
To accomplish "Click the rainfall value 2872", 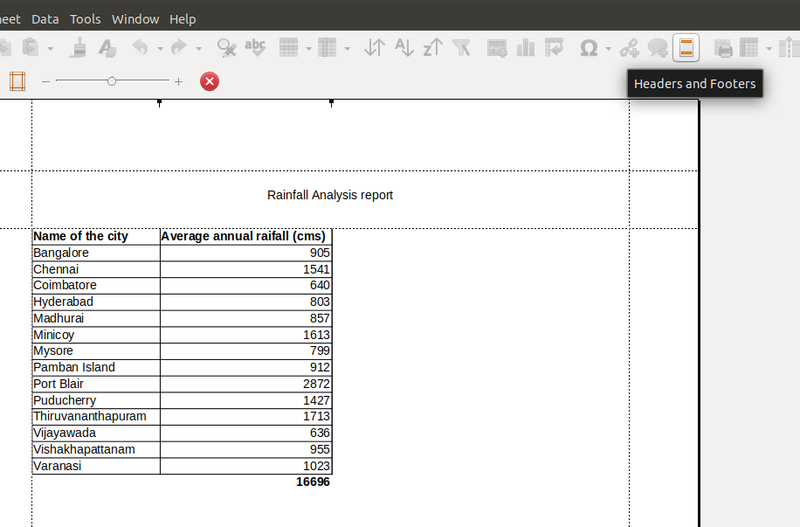I will click(316, 384).
